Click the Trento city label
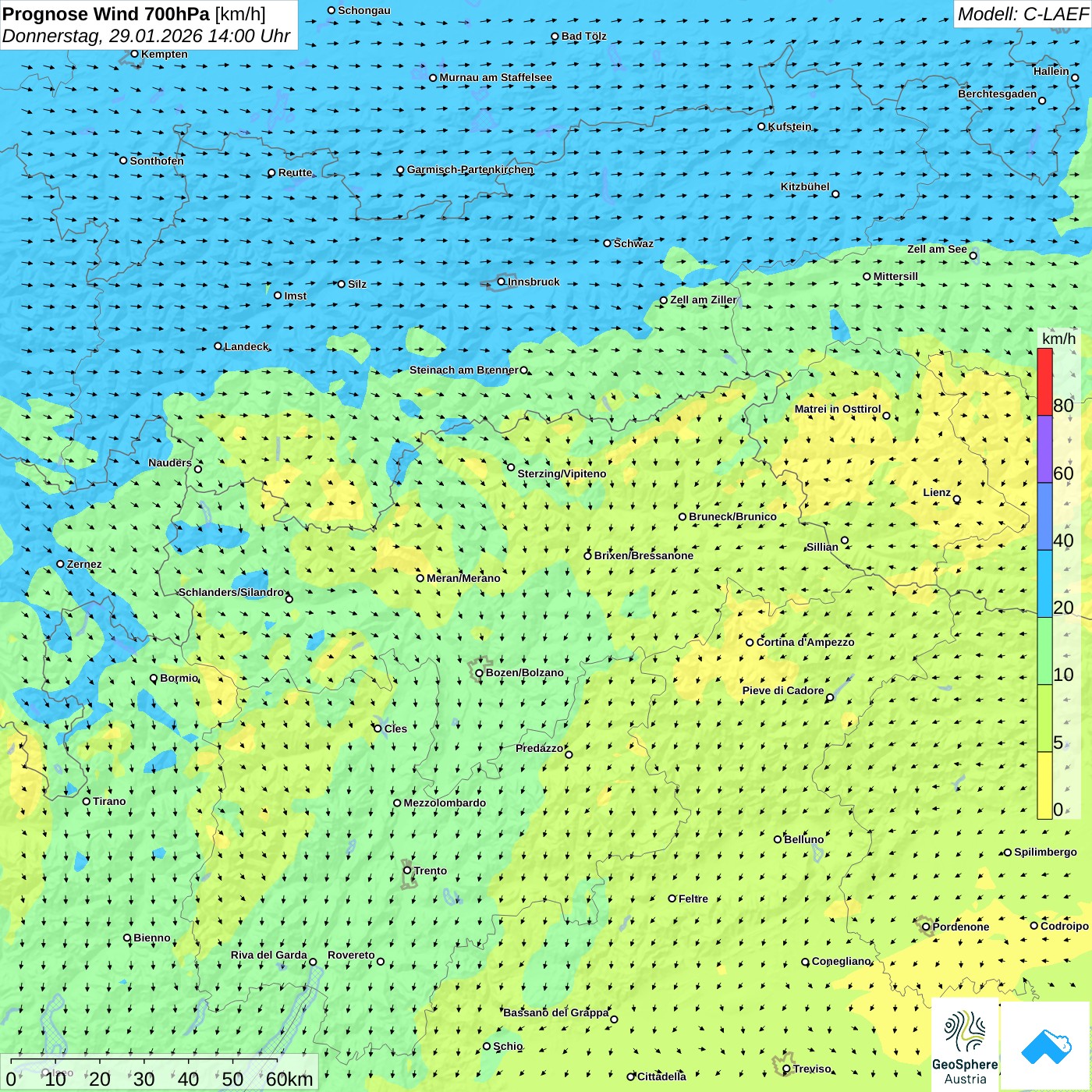 pos(431,870)
